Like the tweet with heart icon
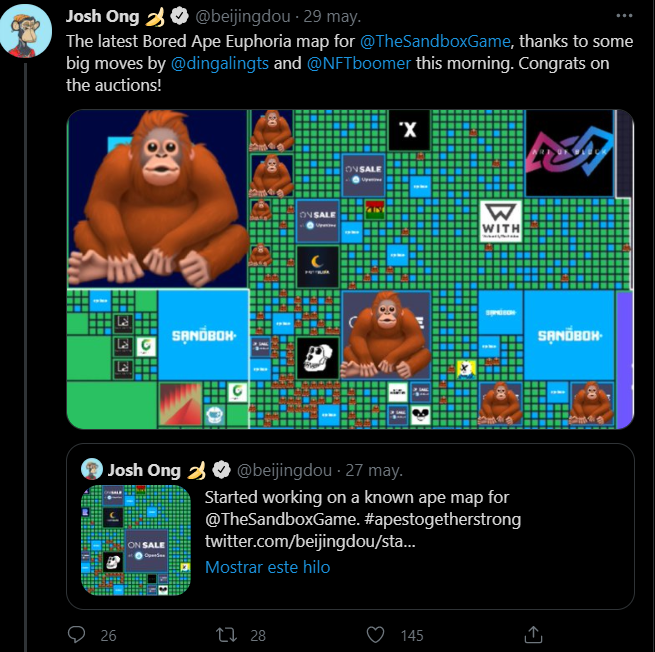The width and height of the screenshot is (655, 652). [x=375, y=635]
